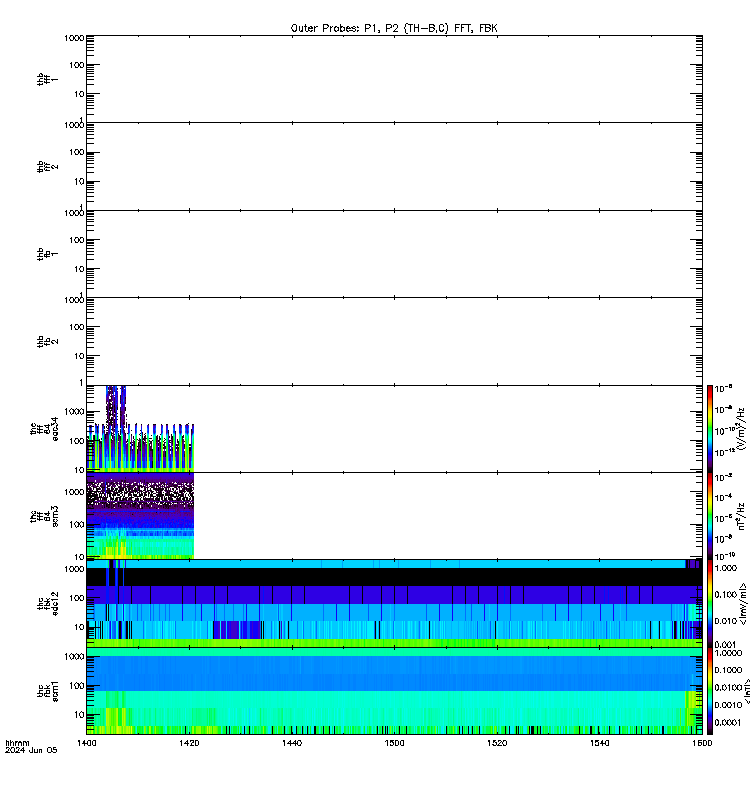Click the '<|nT|>' color bar units label
This screenshot has height=800, width=750.
pyautogui.click(x=745, y=691)
